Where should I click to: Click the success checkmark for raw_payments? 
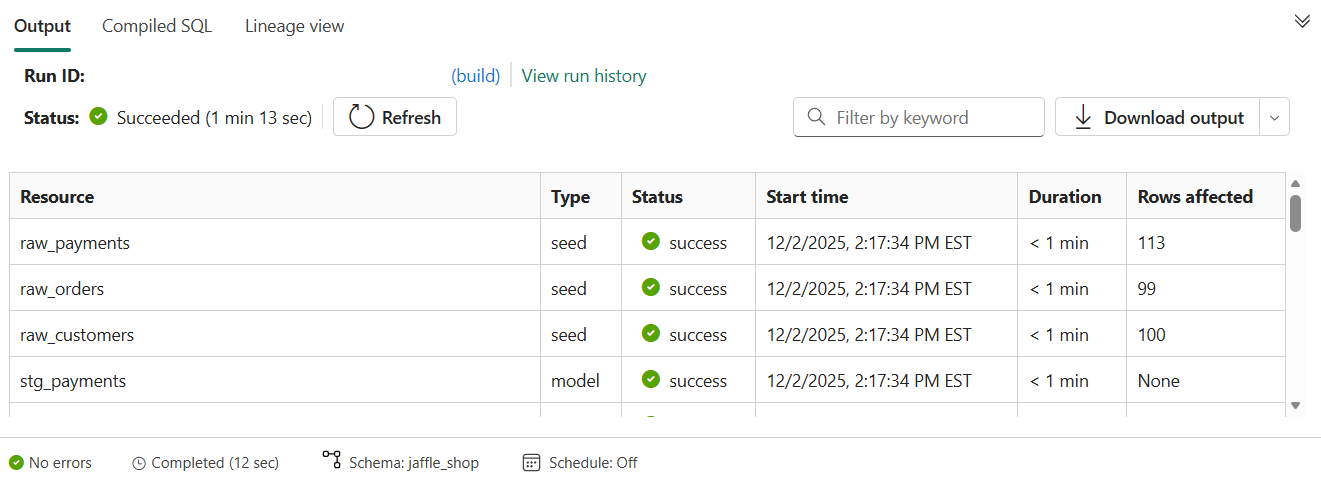(x=651, y=242)
